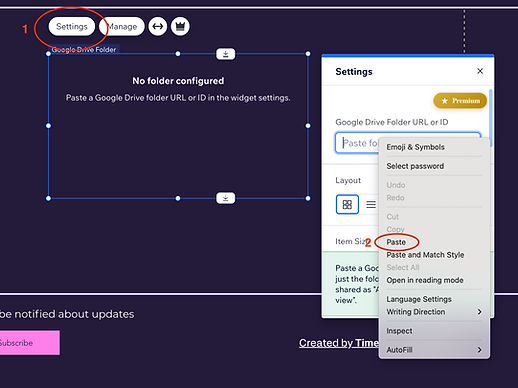Choose Emoji & Symbols from context menu
Viewport: 518px width, 388px height.
point(434,147)
